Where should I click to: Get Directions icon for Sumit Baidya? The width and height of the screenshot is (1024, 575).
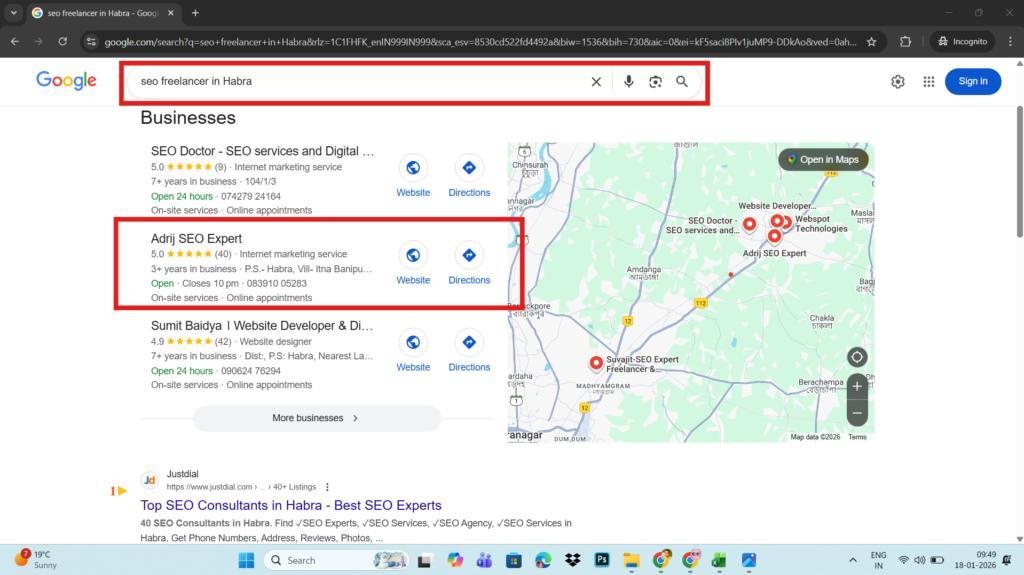pos(469,342)
